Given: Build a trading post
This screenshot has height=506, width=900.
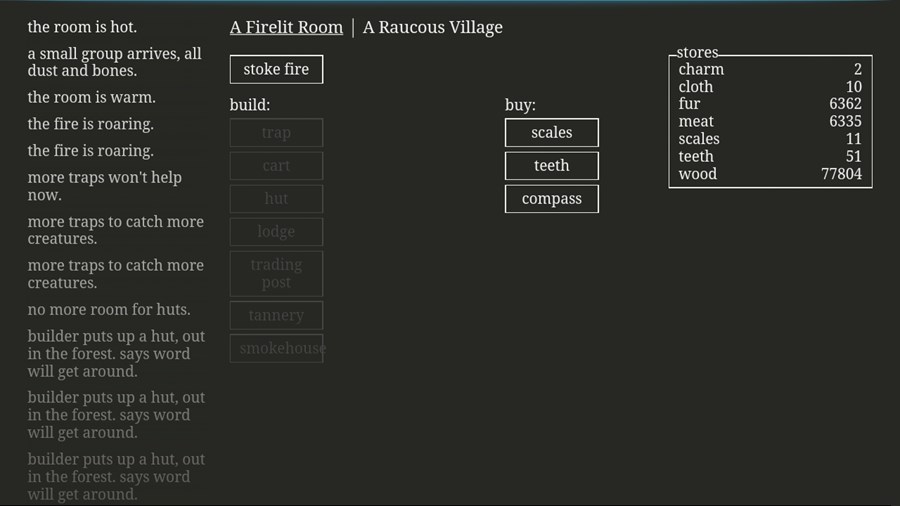Looking at the screenshot, I should click(x=276, y=274).
